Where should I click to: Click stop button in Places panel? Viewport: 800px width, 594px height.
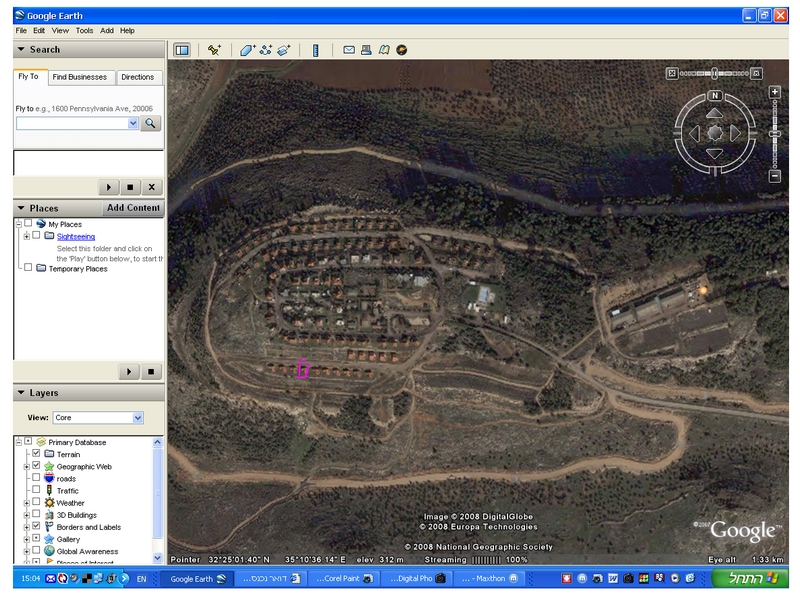(151, 372)
